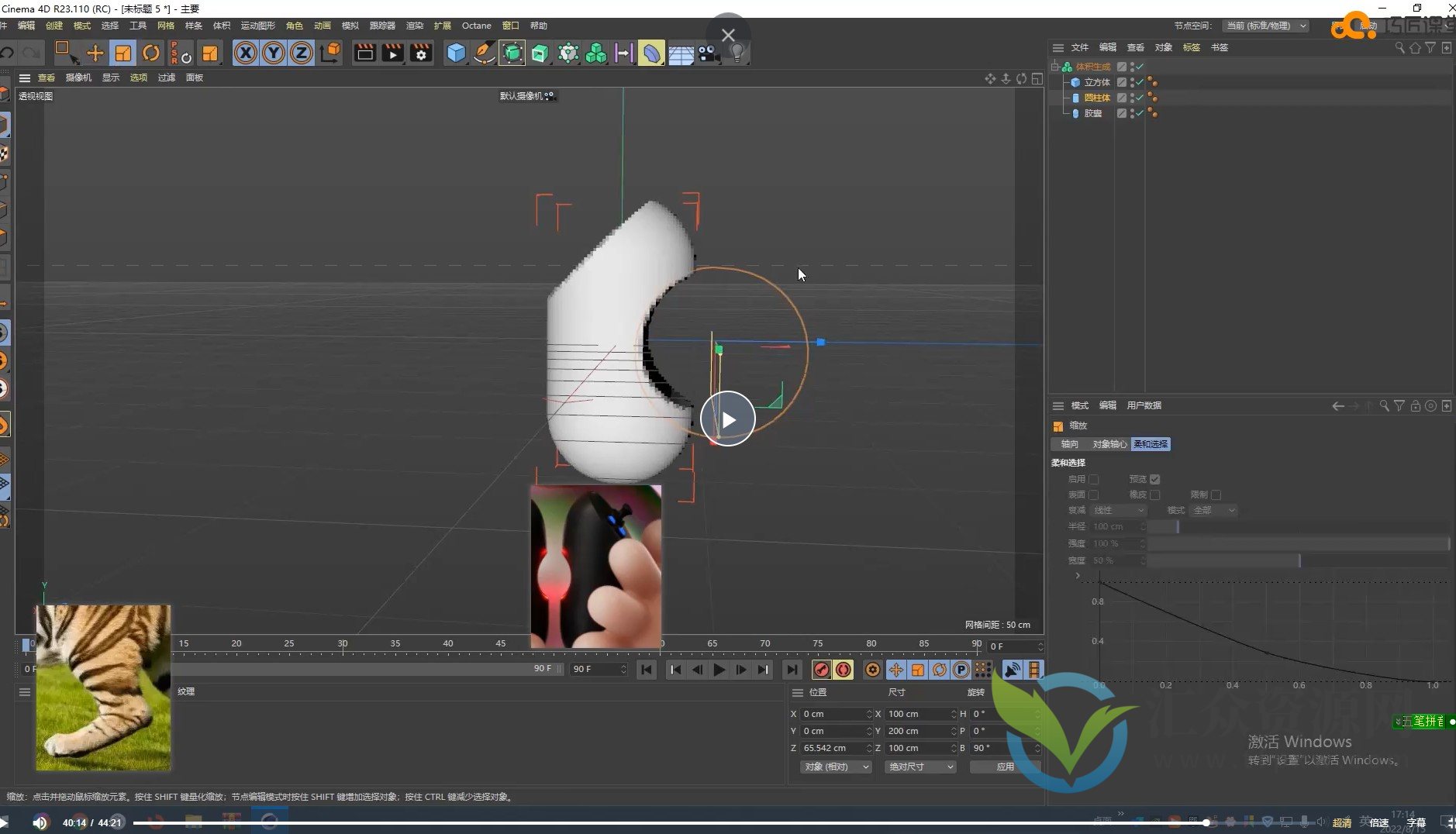Click the Render View icon
1456x834 pixels.
click(x=364, y=53)
